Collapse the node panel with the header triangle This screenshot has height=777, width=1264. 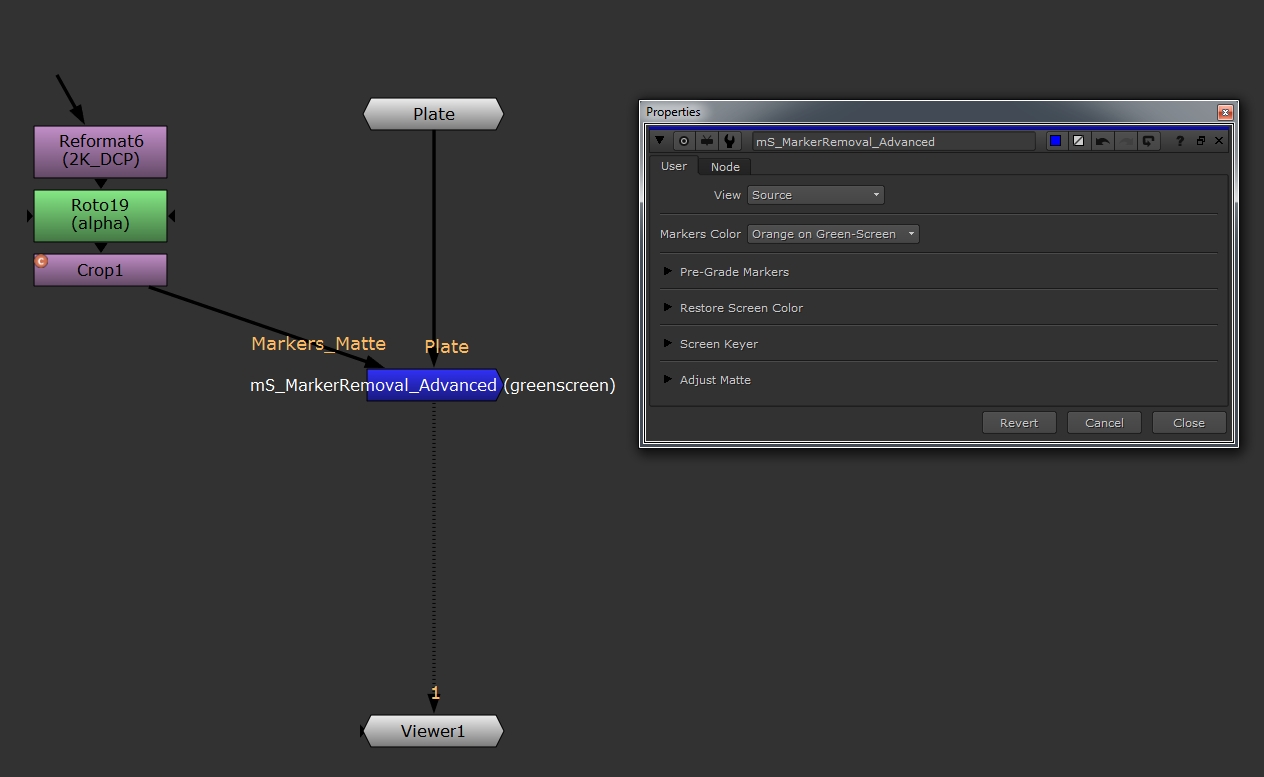(660, 141)
